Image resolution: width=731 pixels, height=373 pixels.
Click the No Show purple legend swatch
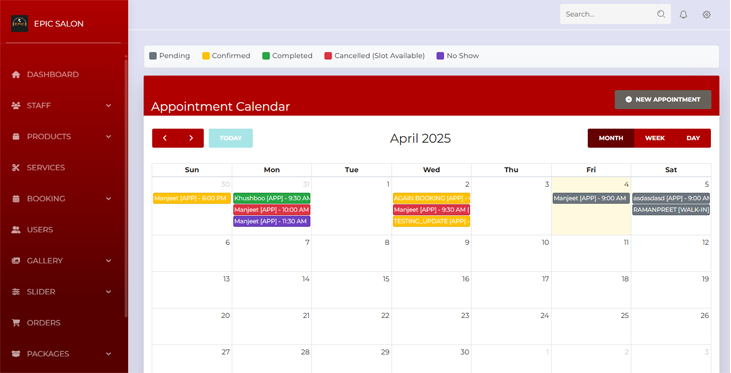click(x=440, y=56)
